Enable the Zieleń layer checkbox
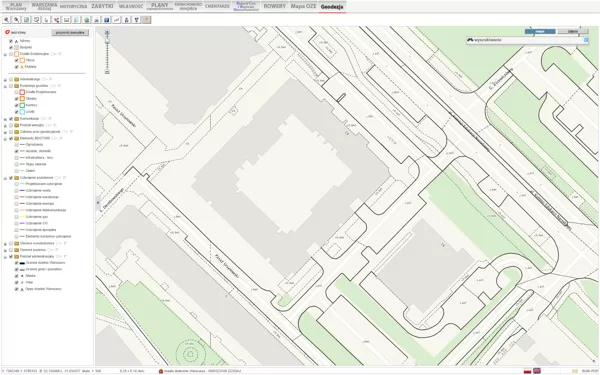This screenshot has width=600, height=375. pyautogui.click(x=16, y=171)
